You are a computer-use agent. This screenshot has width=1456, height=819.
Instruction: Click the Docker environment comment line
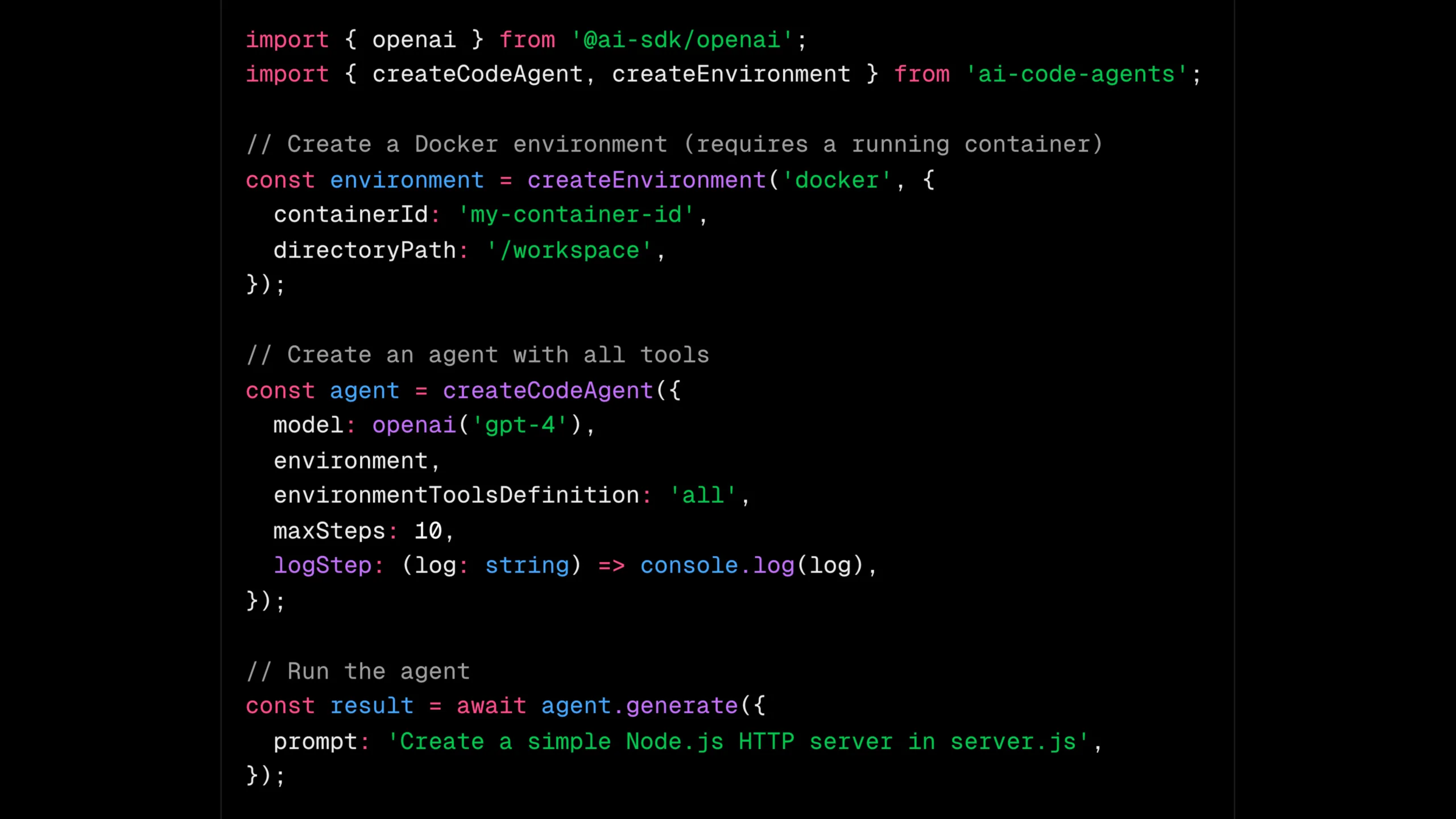[x=671, y=143]
